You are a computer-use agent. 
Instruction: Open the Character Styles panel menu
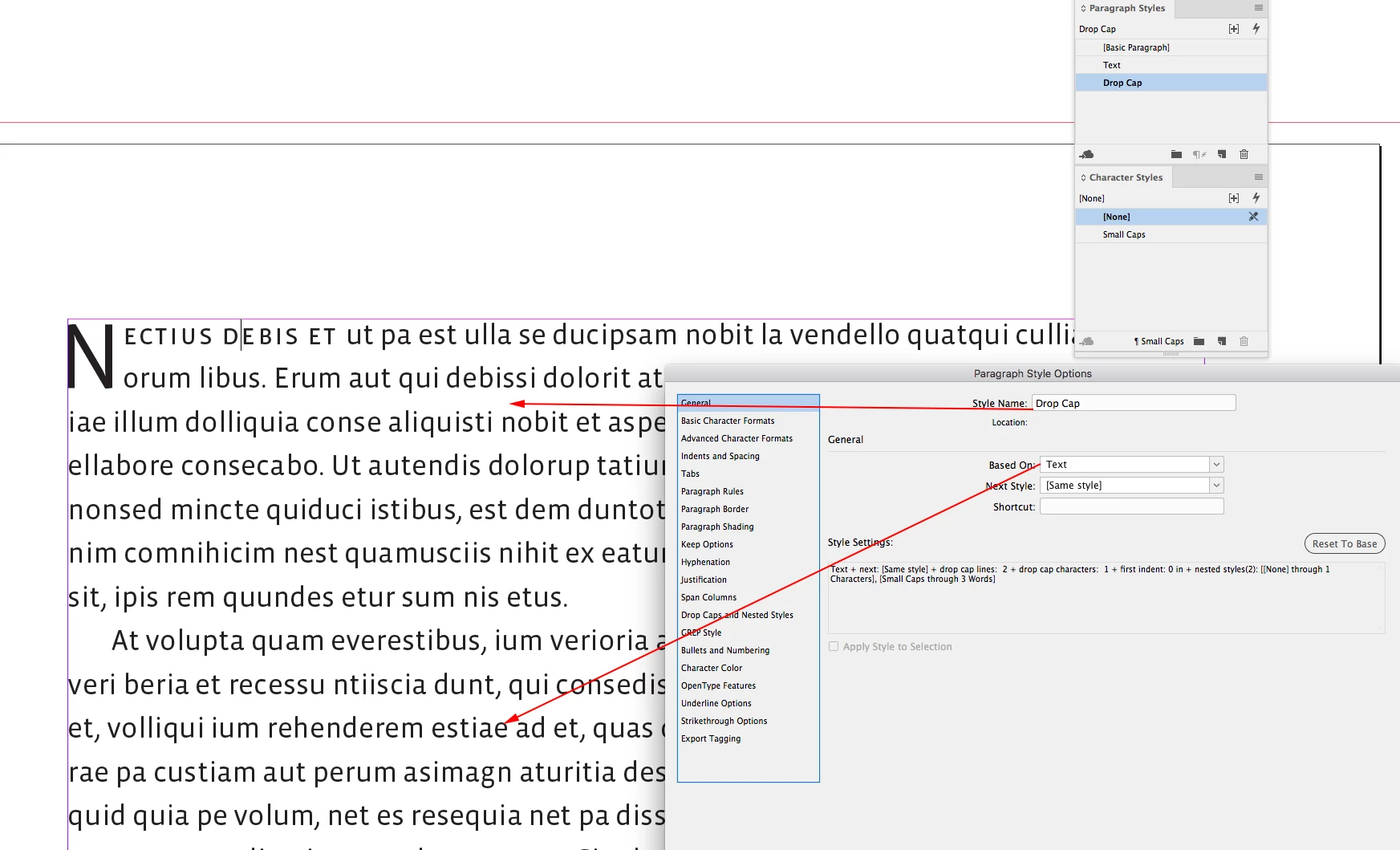(1258, 177)
